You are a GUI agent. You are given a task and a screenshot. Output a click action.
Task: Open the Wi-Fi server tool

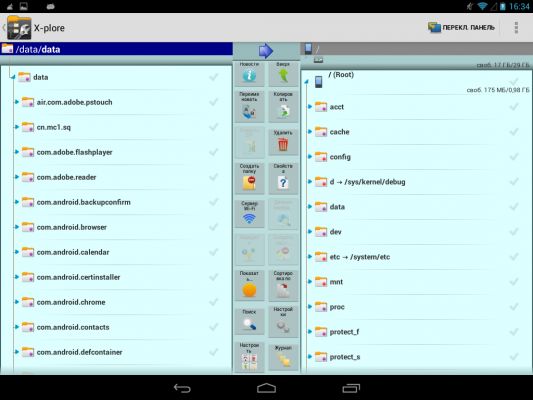pos(249,213)
